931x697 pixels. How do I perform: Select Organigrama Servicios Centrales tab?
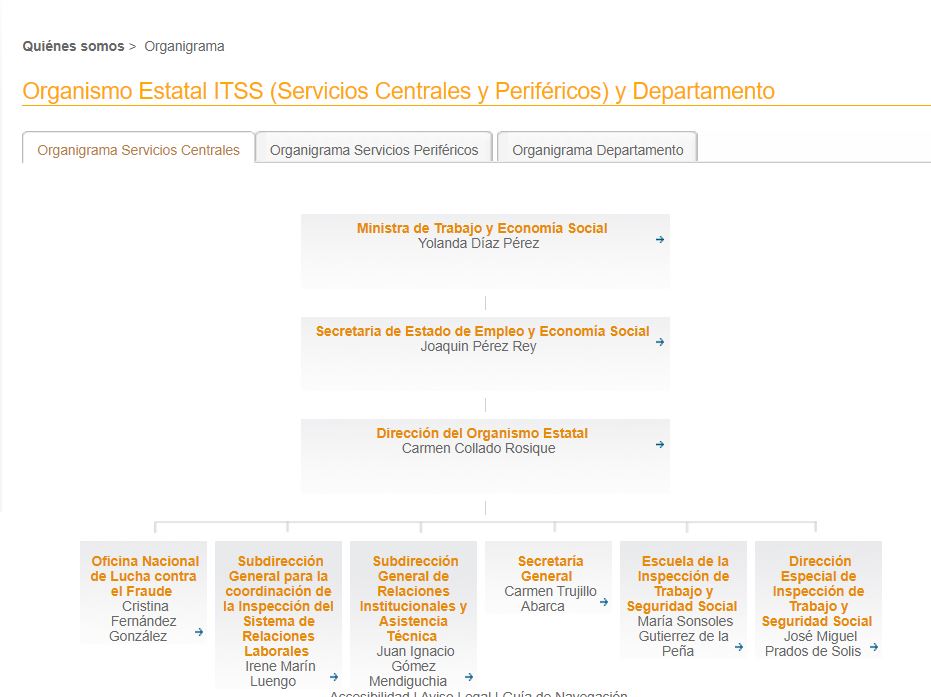click(x=138, y=150)
